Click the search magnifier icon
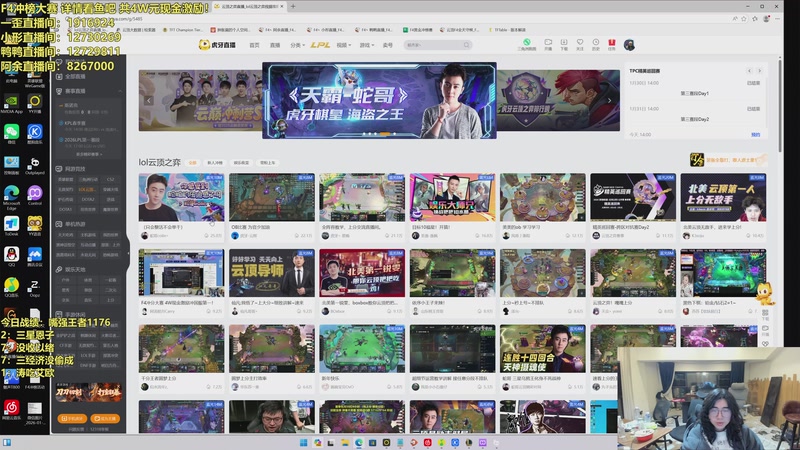 [x=466, y=45]
